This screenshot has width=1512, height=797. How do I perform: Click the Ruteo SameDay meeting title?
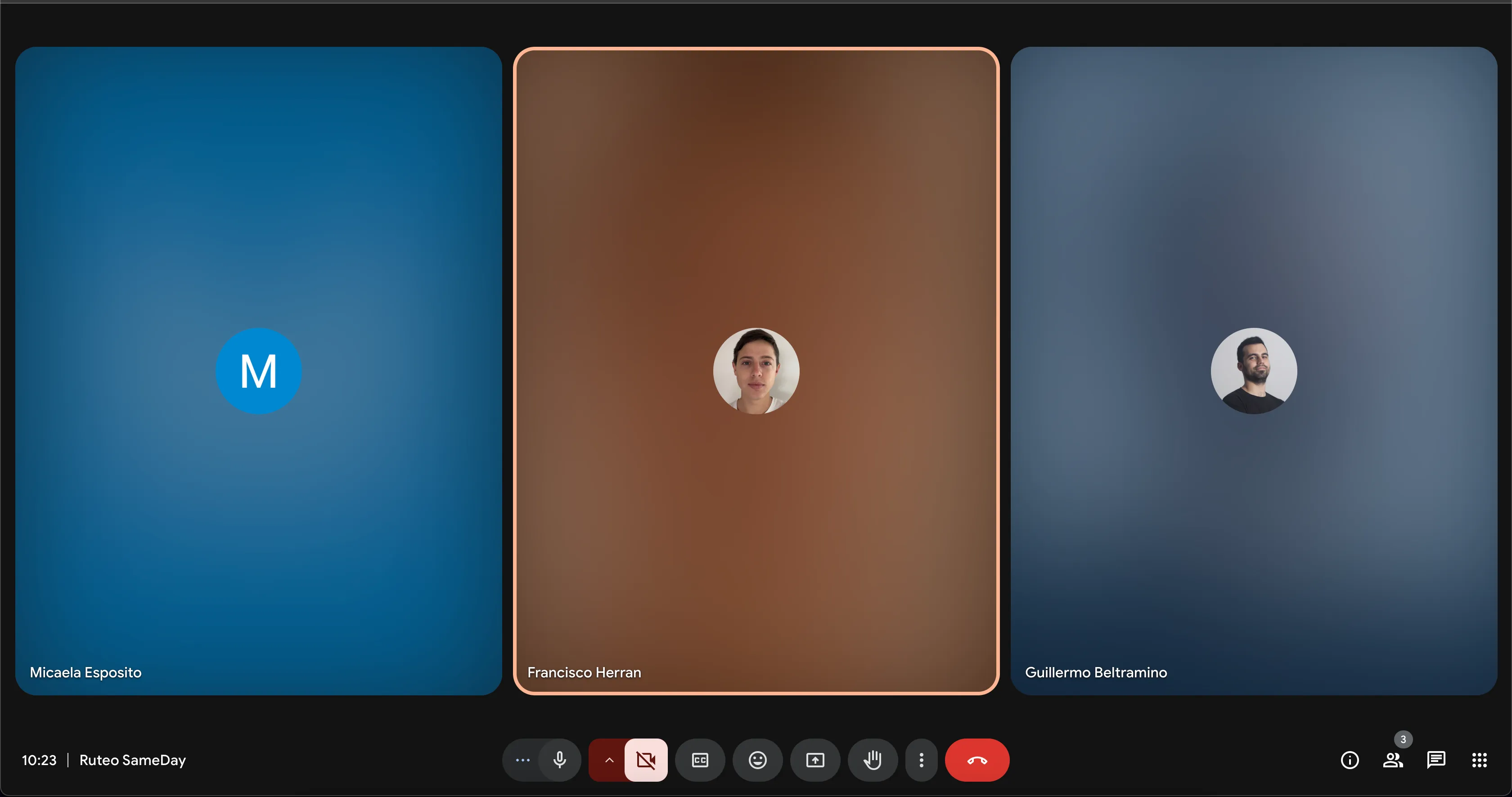tap(133, 760)
